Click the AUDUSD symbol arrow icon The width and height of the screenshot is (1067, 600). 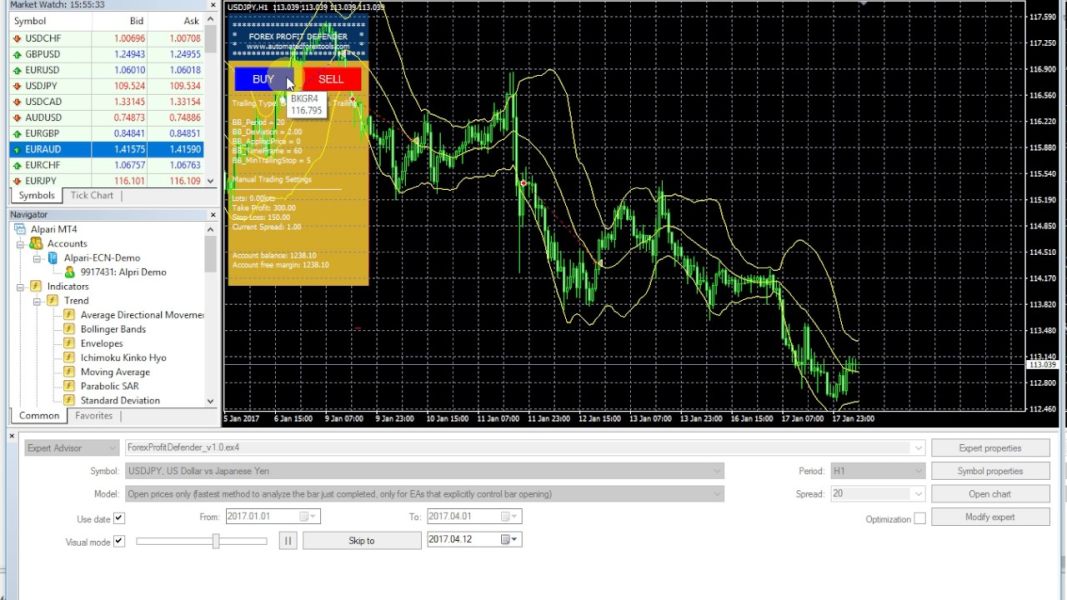point(17,118)
